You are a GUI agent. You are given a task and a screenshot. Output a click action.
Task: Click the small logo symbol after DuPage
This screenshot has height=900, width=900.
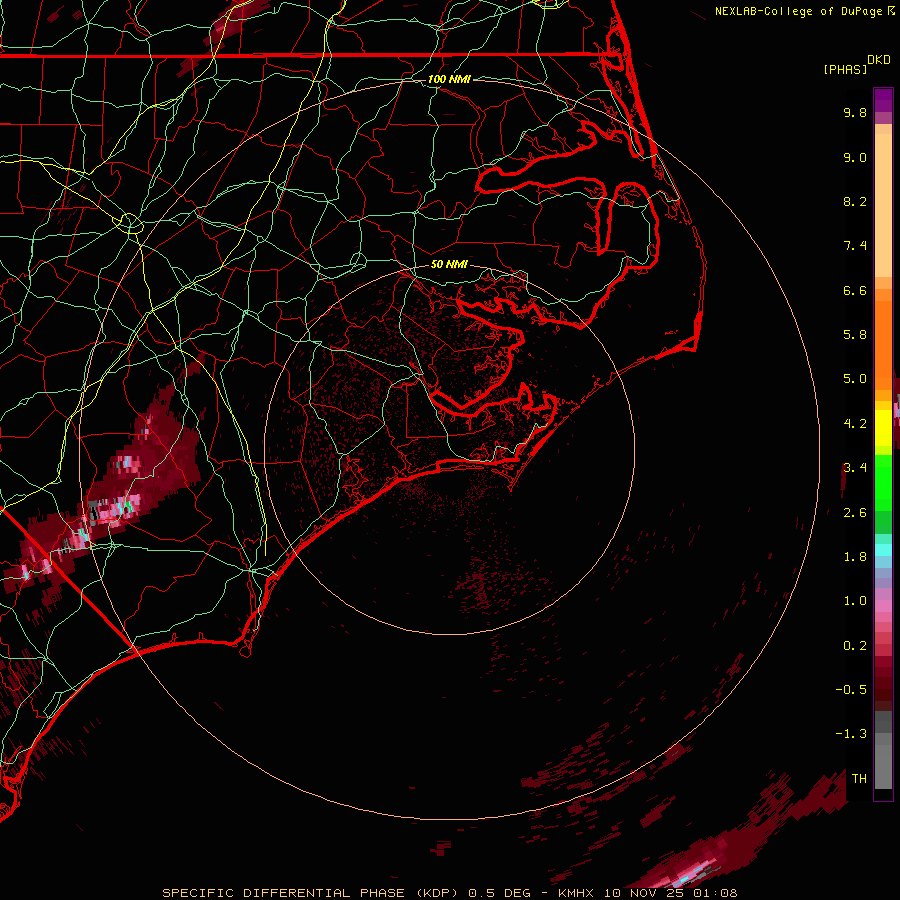(x=891, y=11)
